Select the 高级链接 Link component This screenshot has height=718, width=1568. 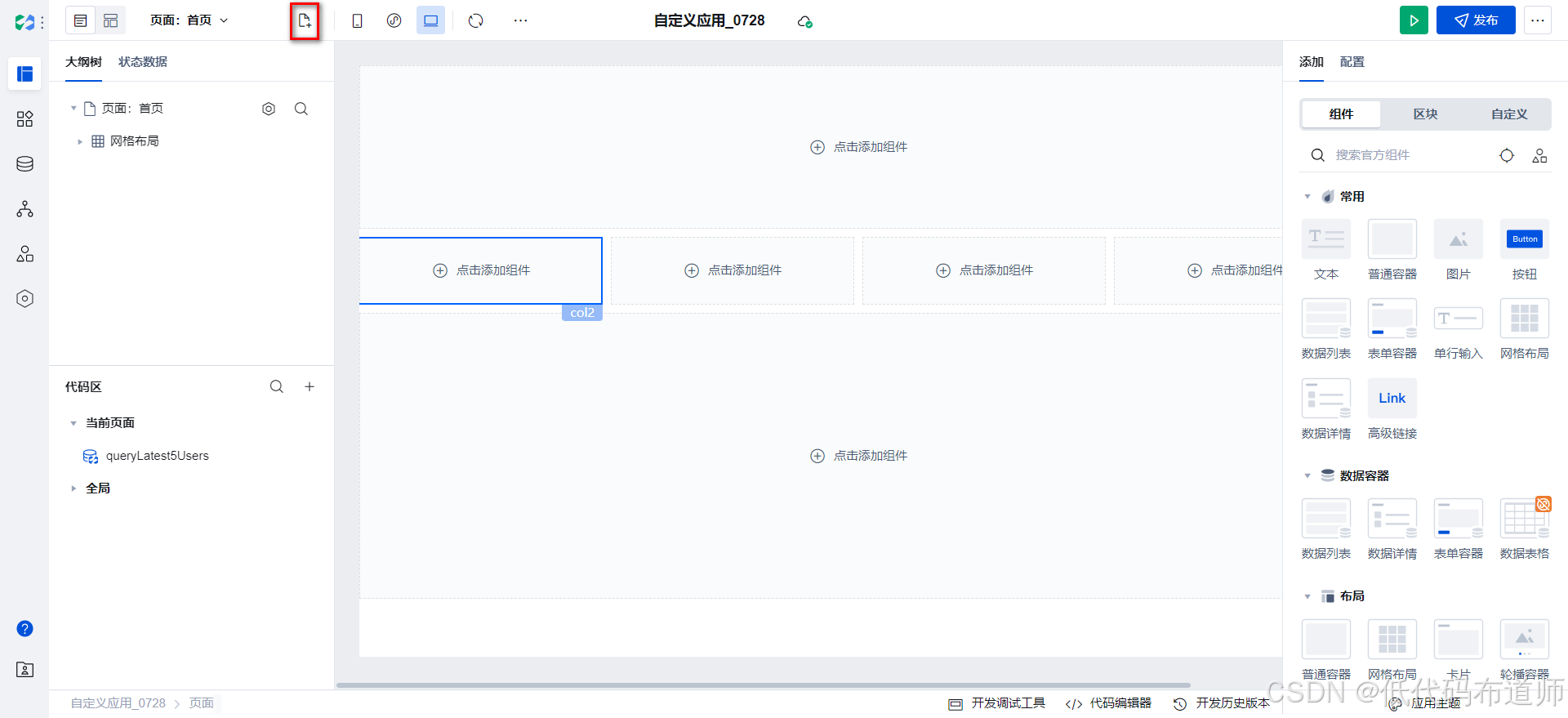tap(1392, 409)
